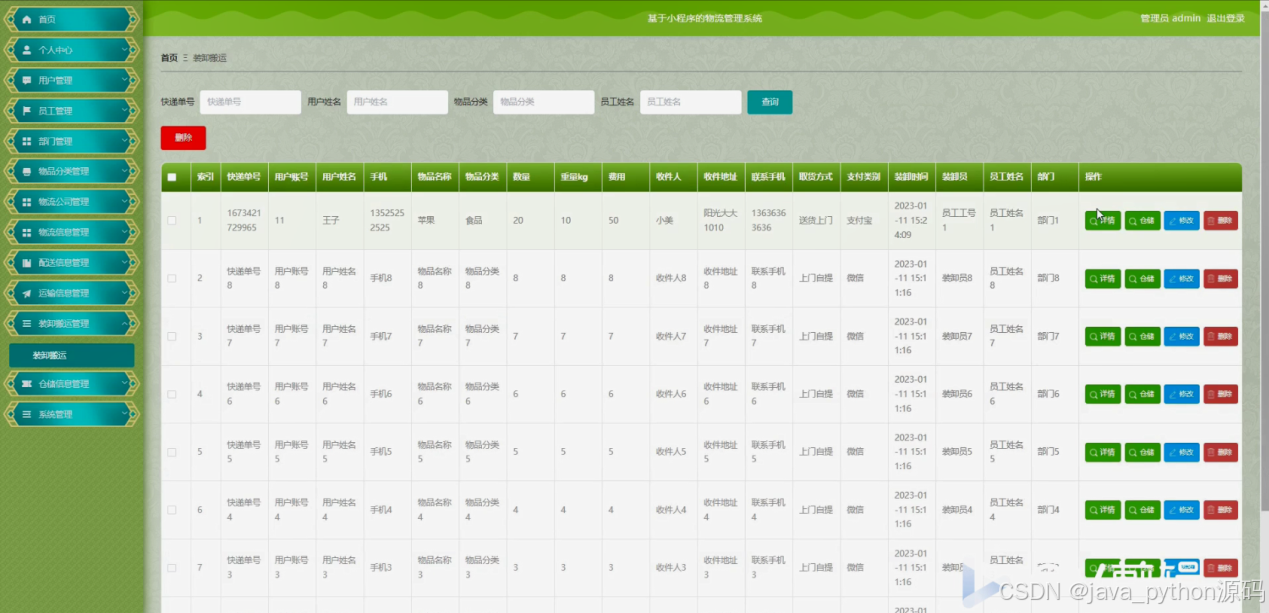Select the 装卸搬运 submenu item

coord(71,355)
